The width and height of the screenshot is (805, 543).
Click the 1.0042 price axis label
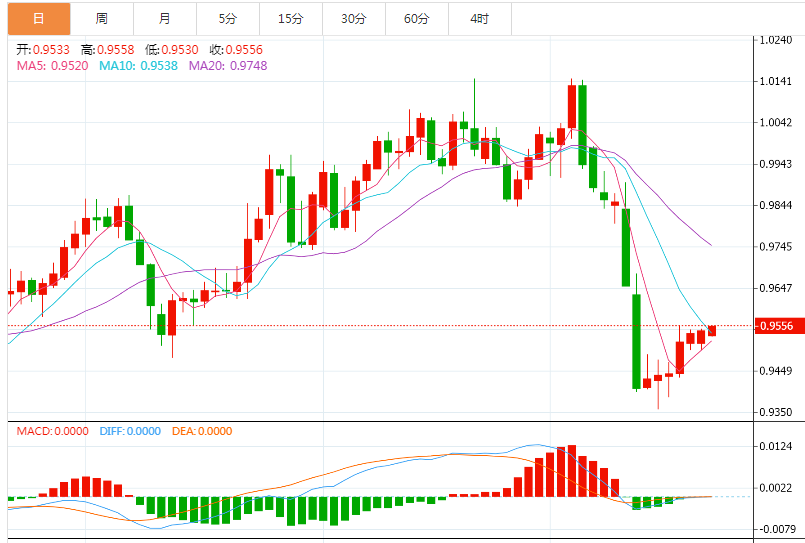pos(776,122)
